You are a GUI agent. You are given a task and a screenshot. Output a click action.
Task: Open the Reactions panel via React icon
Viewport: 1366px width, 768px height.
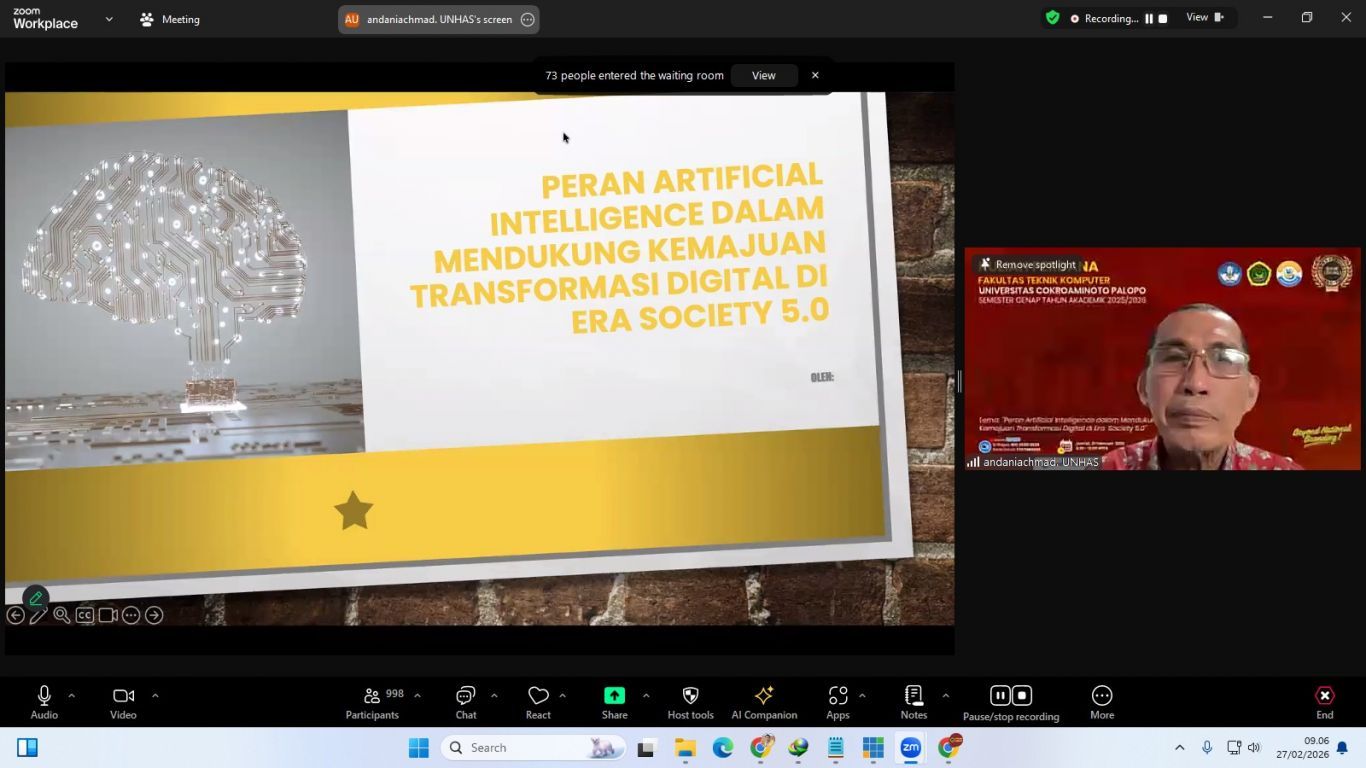tap(537, 700)
